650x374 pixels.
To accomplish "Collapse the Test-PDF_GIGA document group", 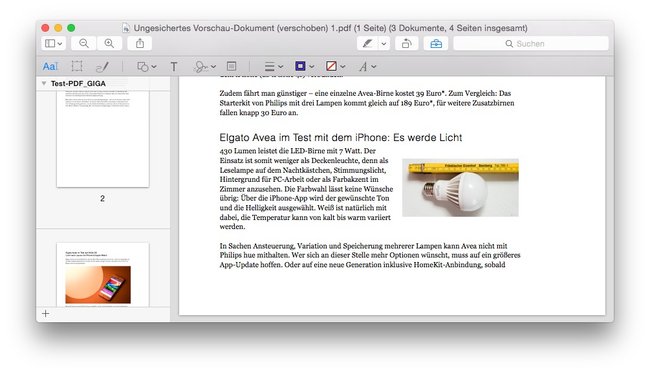I will click(44, 83).
